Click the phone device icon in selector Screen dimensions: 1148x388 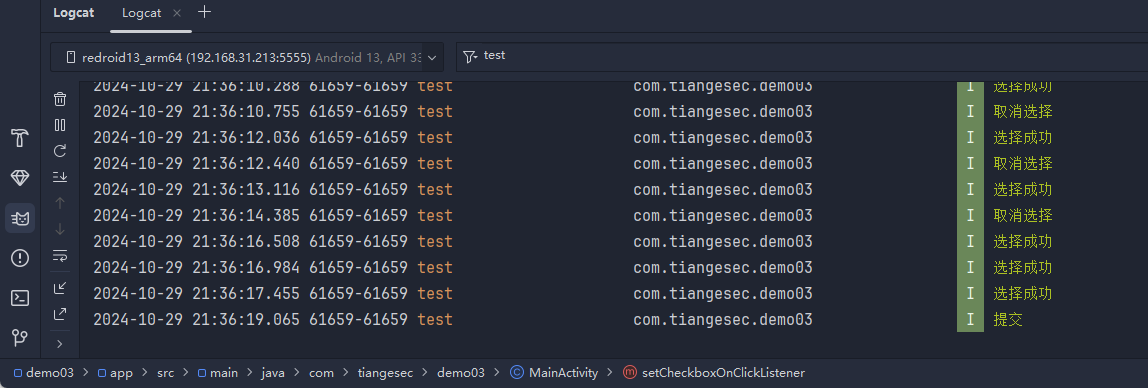pos(71,57)
